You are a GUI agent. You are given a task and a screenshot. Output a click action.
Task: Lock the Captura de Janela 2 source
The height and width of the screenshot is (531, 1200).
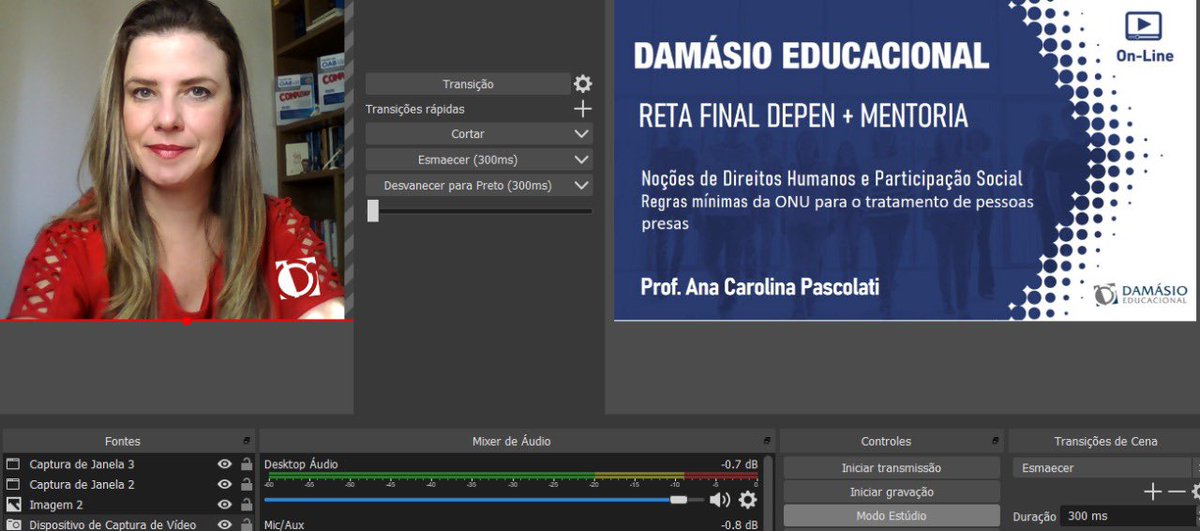pos(246,484)
